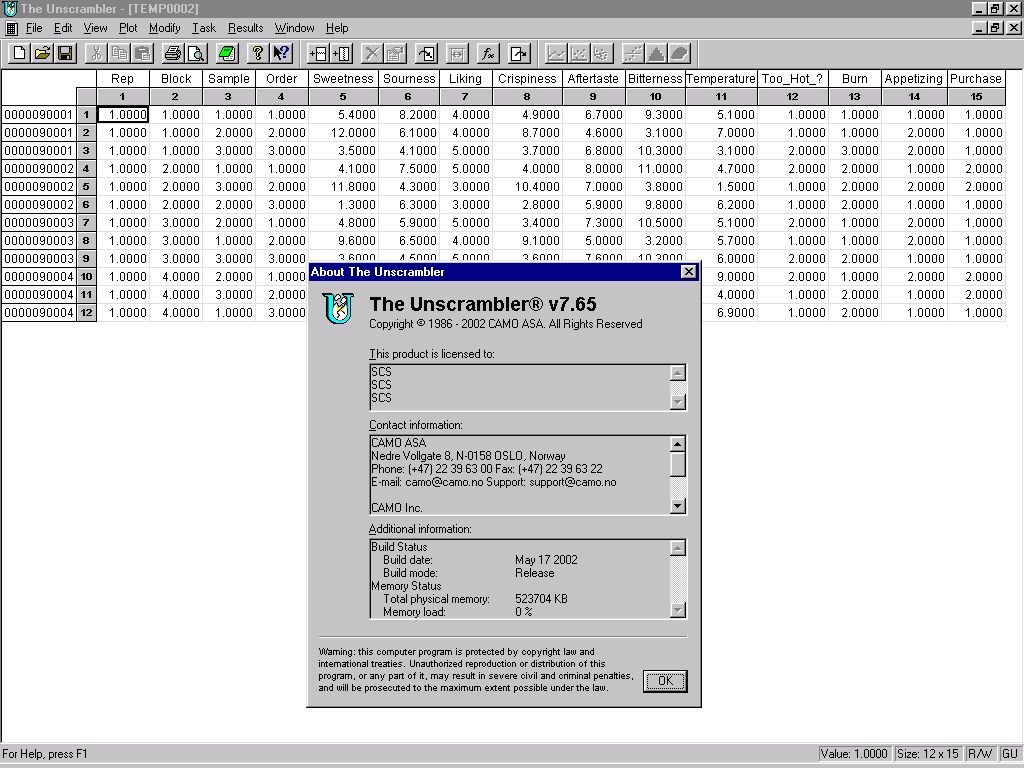
Task: Select row 6 header in the table
Action: coord(87,205)
